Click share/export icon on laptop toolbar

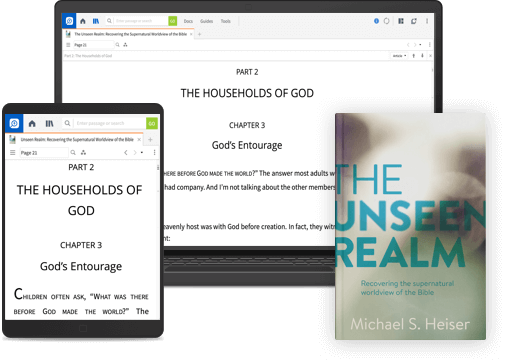(414, 21)
